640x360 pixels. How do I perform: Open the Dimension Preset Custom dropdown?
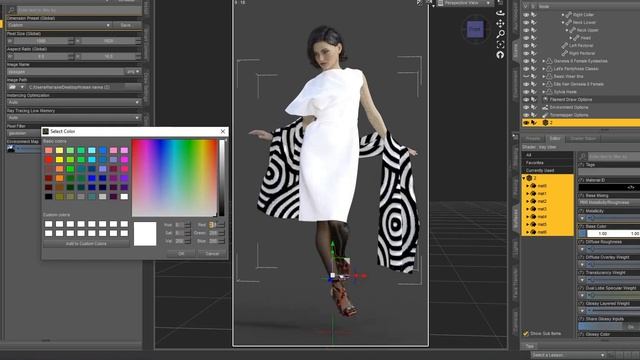[x=60, y=25]
